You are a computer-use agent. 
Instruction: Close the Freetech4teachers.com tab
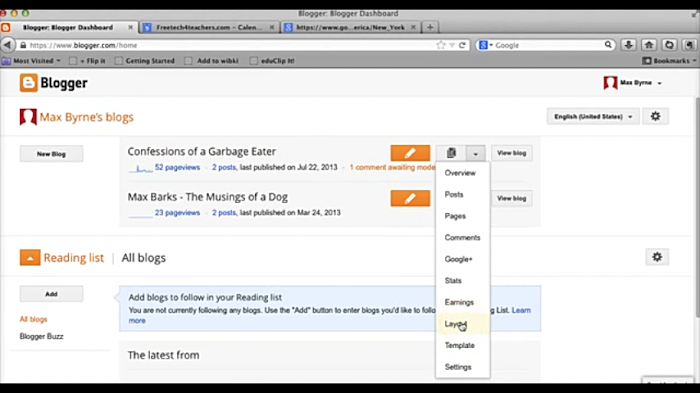pyautogui.click(x=271, y=27)
